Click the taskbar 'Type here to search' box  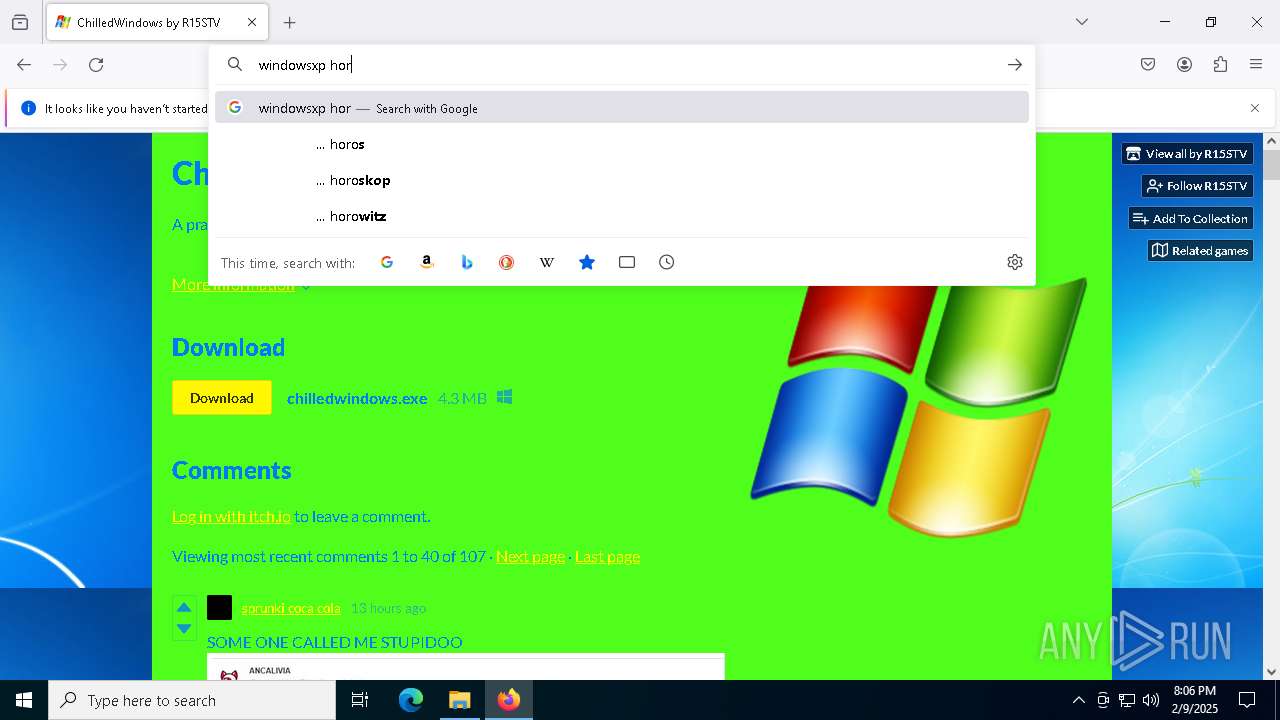(192, 700)
